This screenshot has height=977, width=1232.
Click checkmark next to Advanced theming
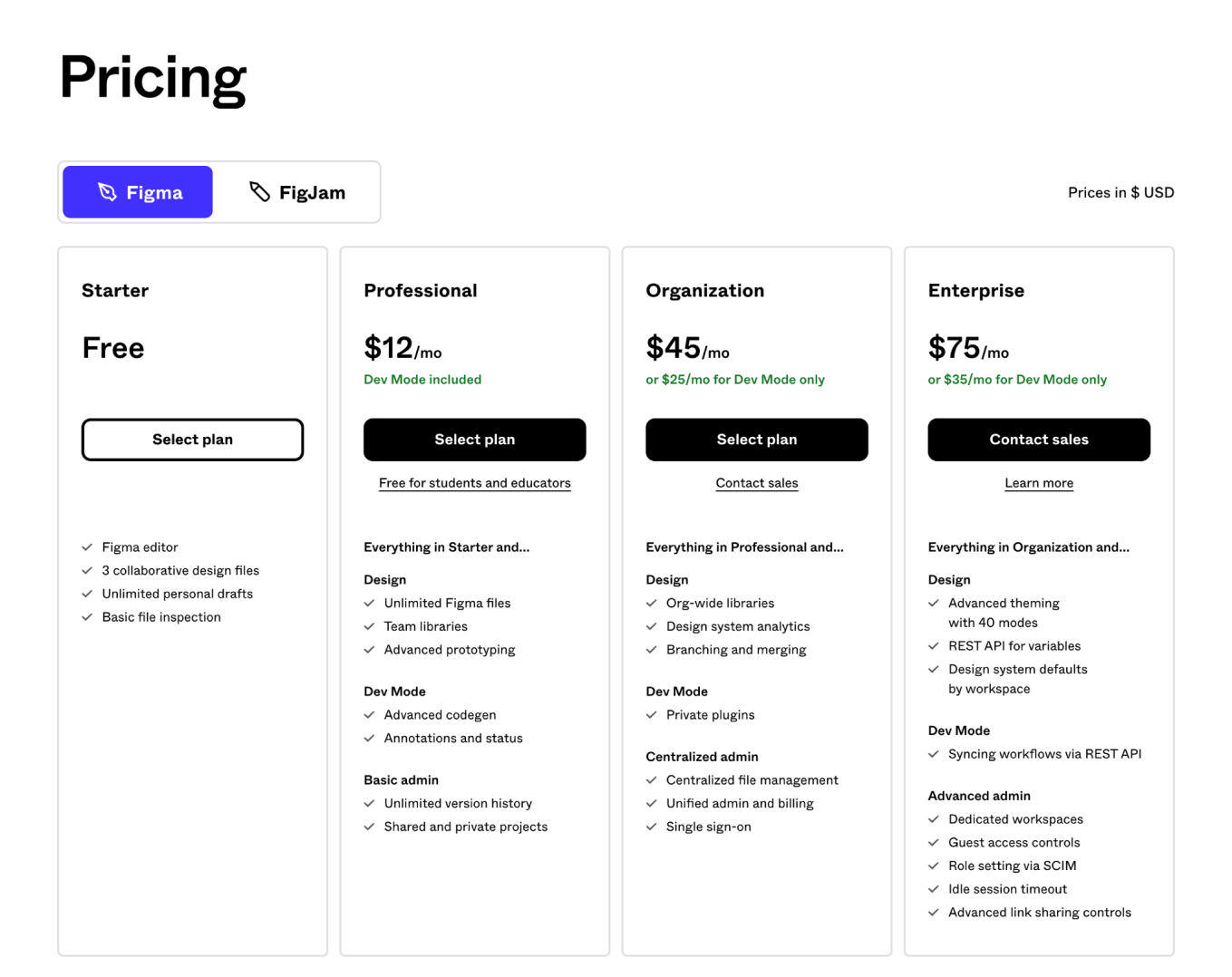click(x=934, y=603)
